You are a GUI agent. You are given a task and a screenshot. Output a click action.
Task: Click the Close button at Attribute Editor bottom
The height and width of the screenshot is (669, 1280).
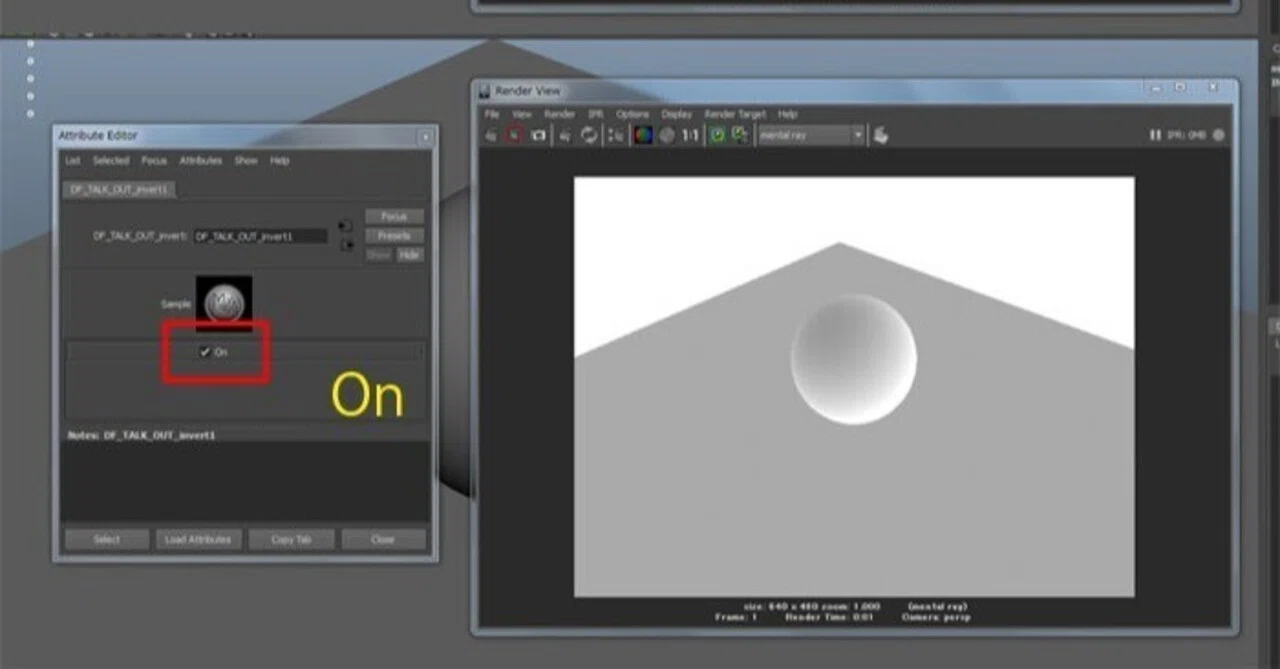(383, 539)
